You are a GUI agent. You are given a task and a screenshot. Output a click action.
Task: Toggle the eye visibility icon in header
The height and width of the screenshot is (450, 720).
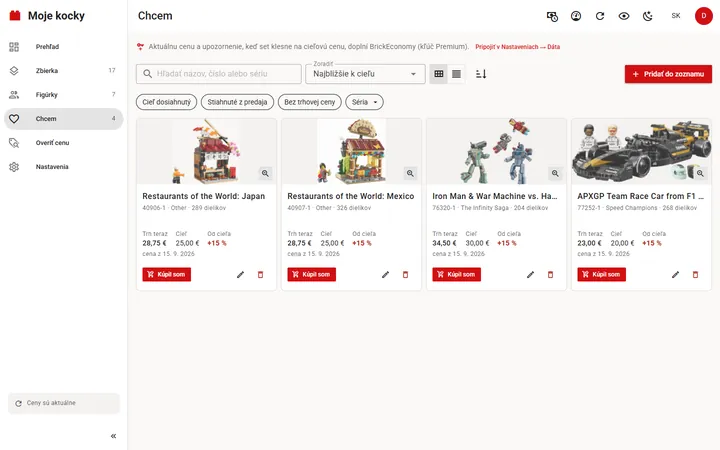[x=624, y=16]
